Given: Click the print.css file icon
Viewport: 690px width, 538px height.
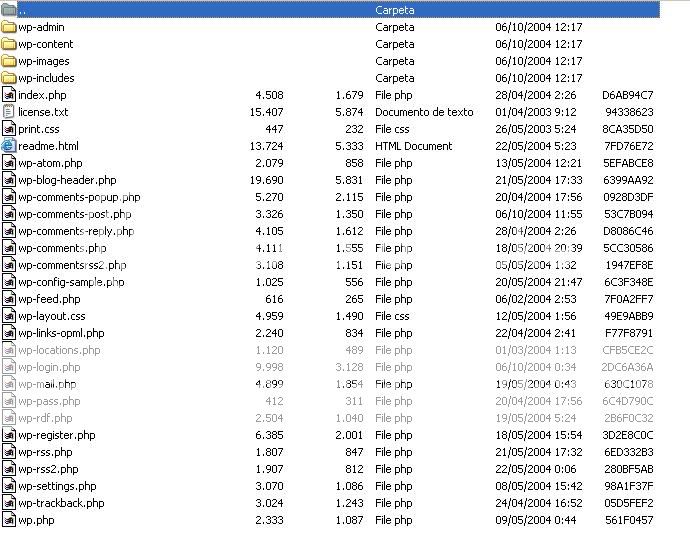Looking at the screenshot, I should pos(9,129).
